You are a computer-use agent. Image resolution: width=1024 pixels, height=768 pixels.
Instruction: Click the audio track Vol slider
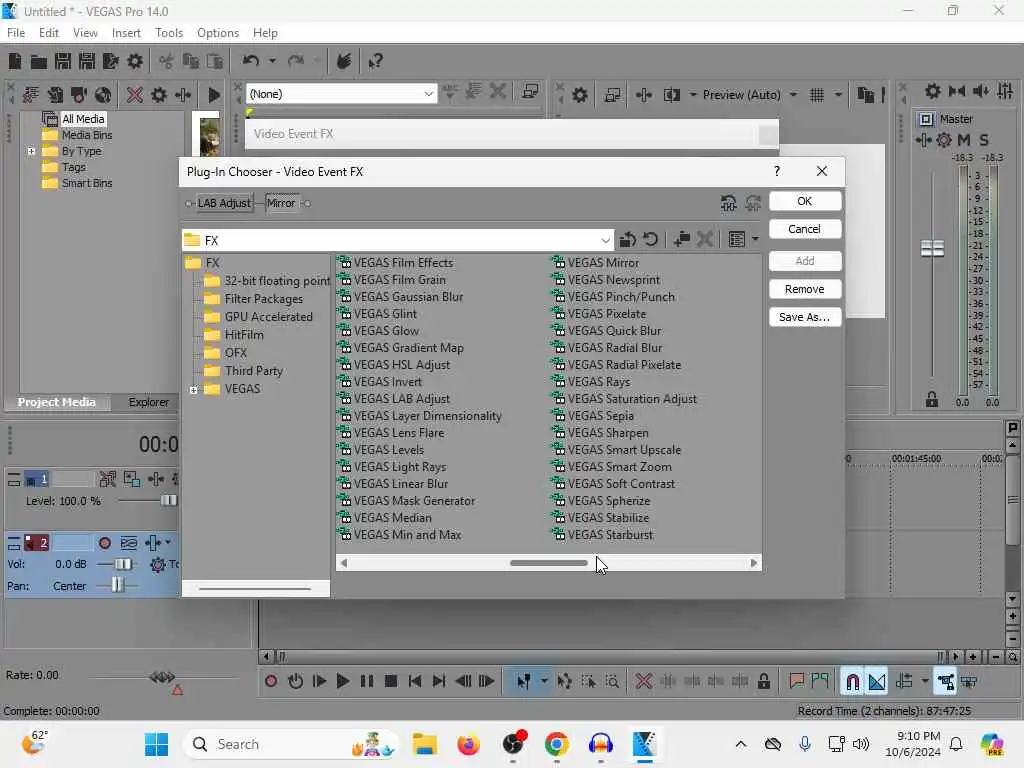coord(121,564)
